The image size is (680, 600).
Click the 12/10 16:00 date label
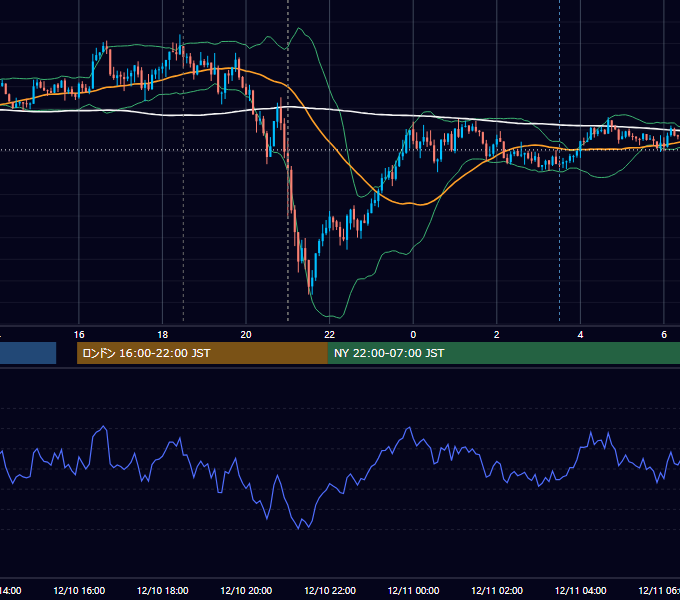pos(79,591)
